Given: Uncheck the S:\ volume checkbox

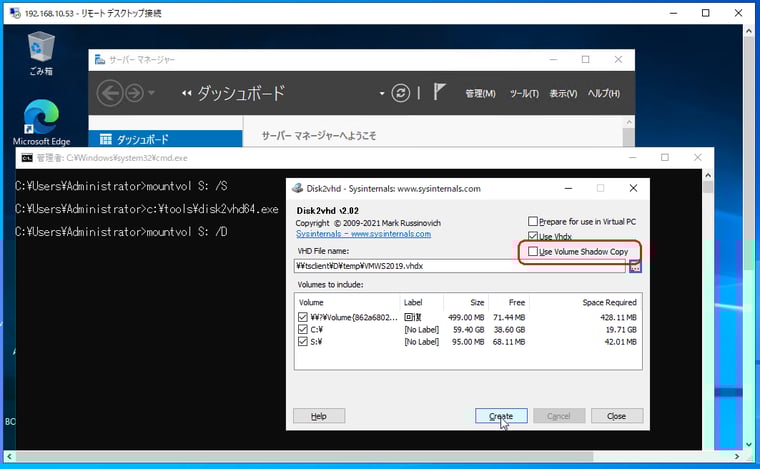Looking at the screenshot, I should (303, 342).
